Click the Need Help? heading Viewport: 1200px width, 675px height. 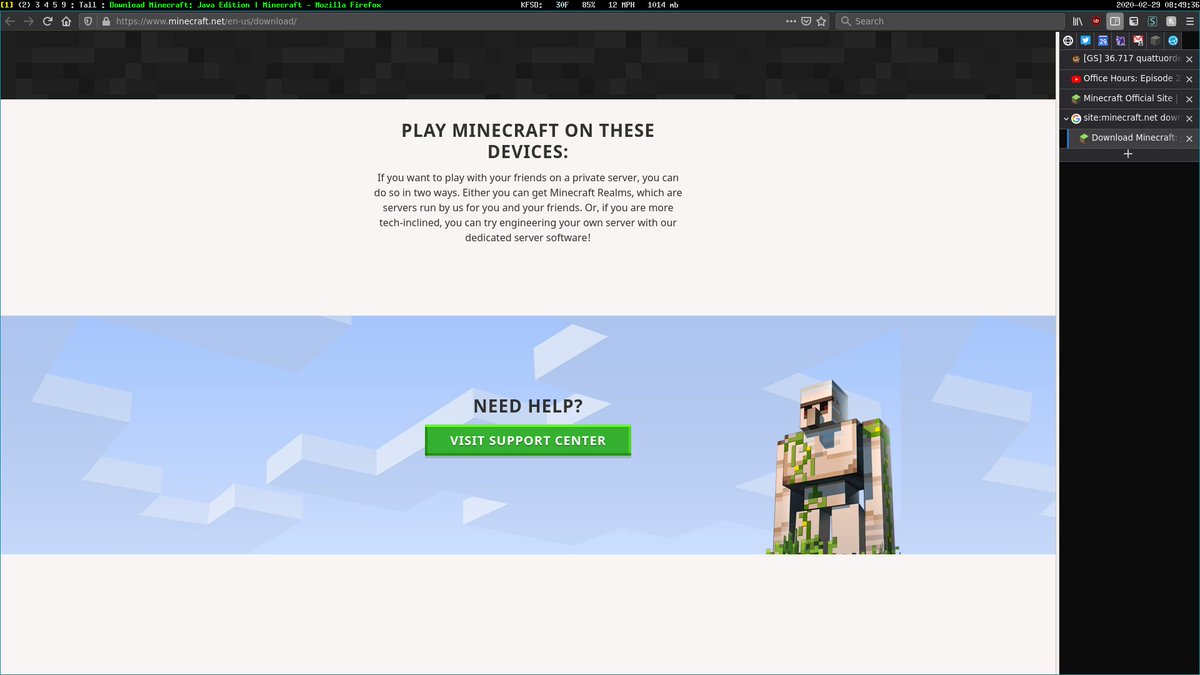(528, 406)
